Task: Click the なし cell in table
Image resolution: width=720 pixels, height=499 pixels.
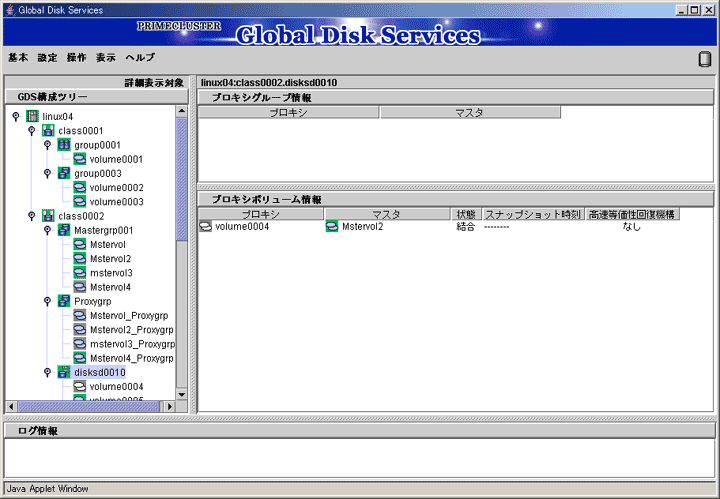Action: point(631,227)
